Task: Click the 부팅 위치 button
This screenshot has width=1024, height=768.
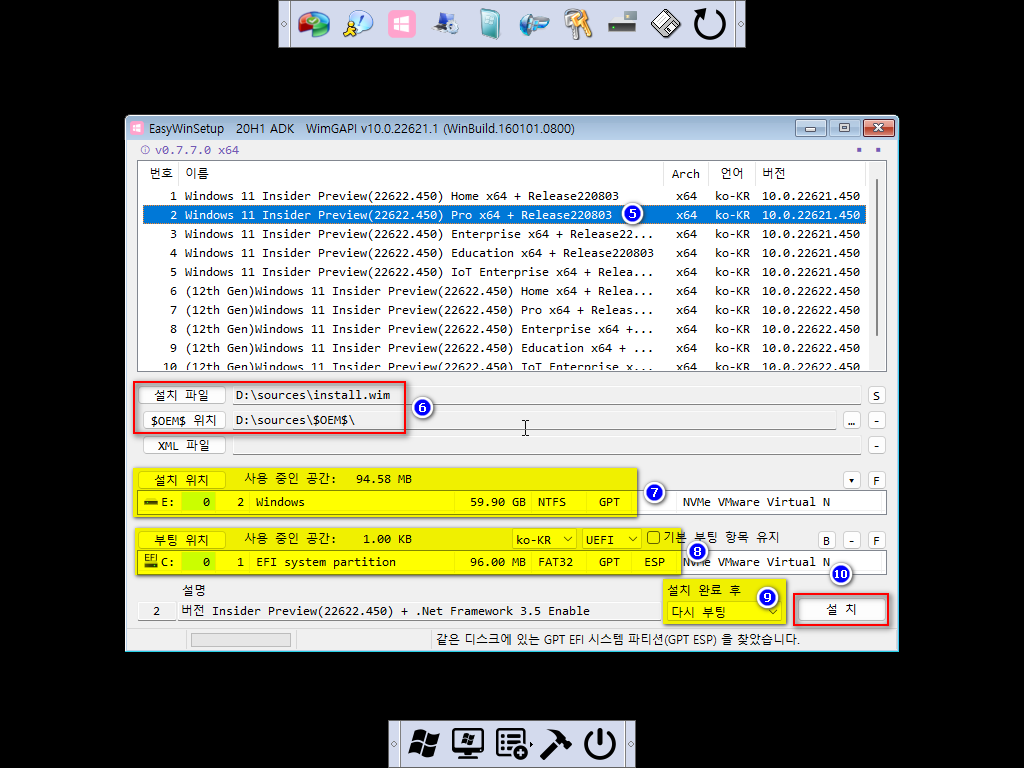Action: coord(181,540)
